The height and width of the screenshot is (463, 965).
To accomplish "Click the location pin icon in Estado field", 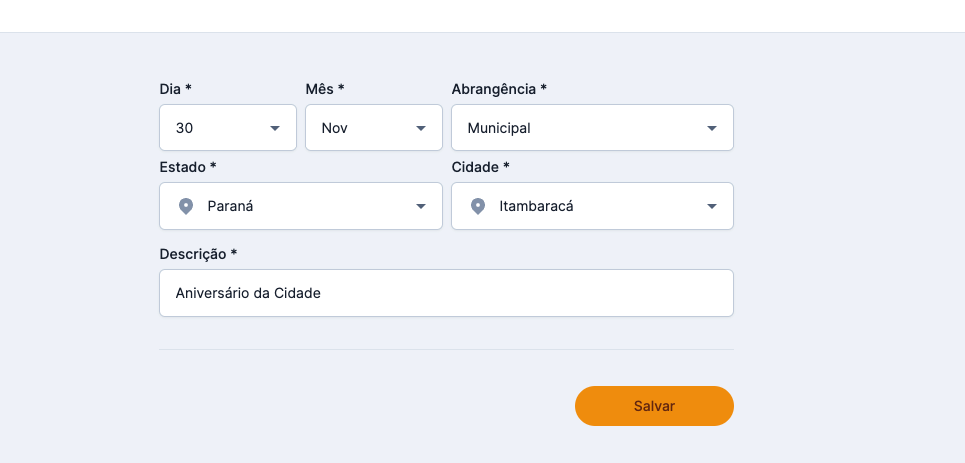I will coord(185,207).
